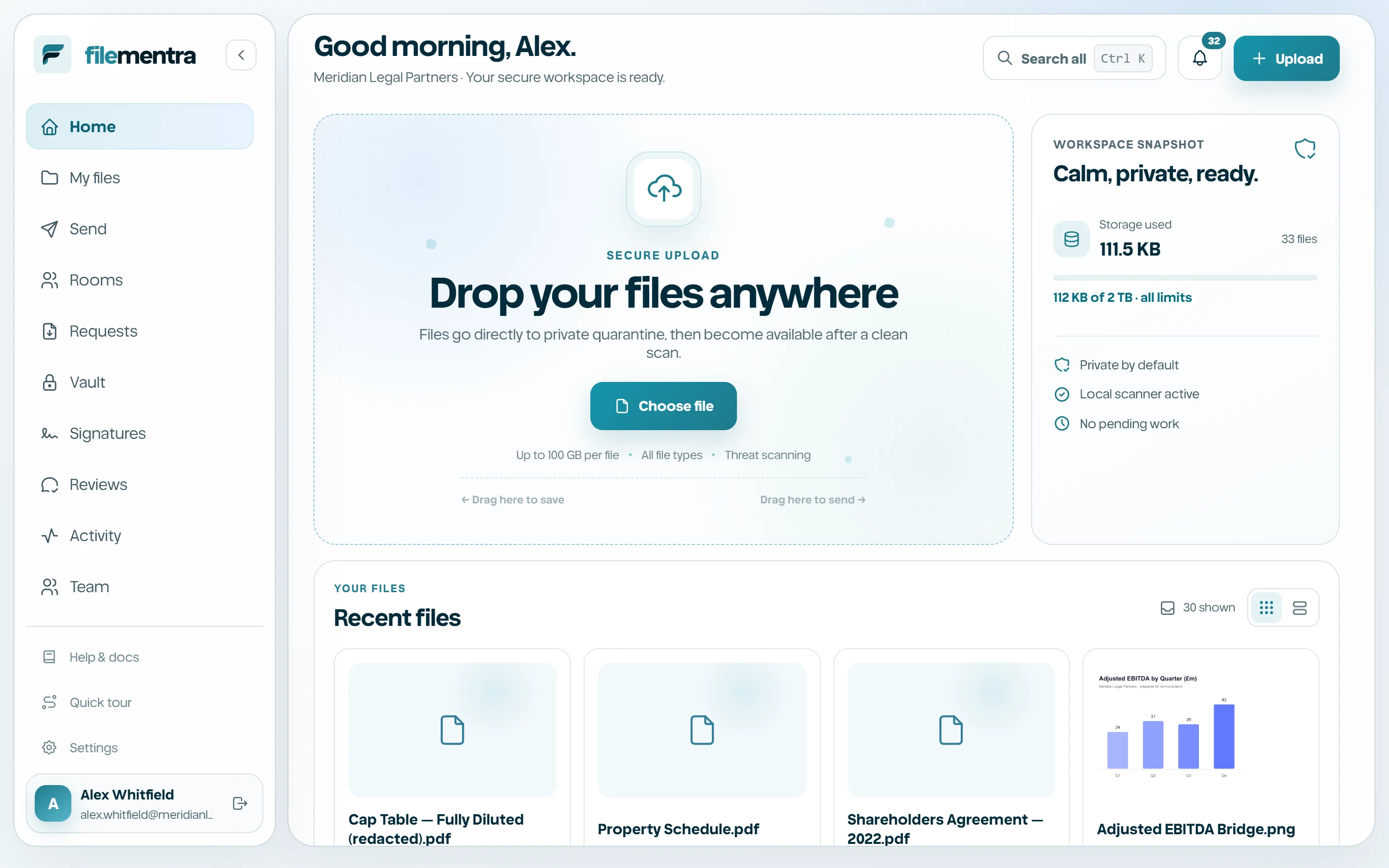Click 'Drag here to send' text
1389x868 pixels.
[813, 500]
